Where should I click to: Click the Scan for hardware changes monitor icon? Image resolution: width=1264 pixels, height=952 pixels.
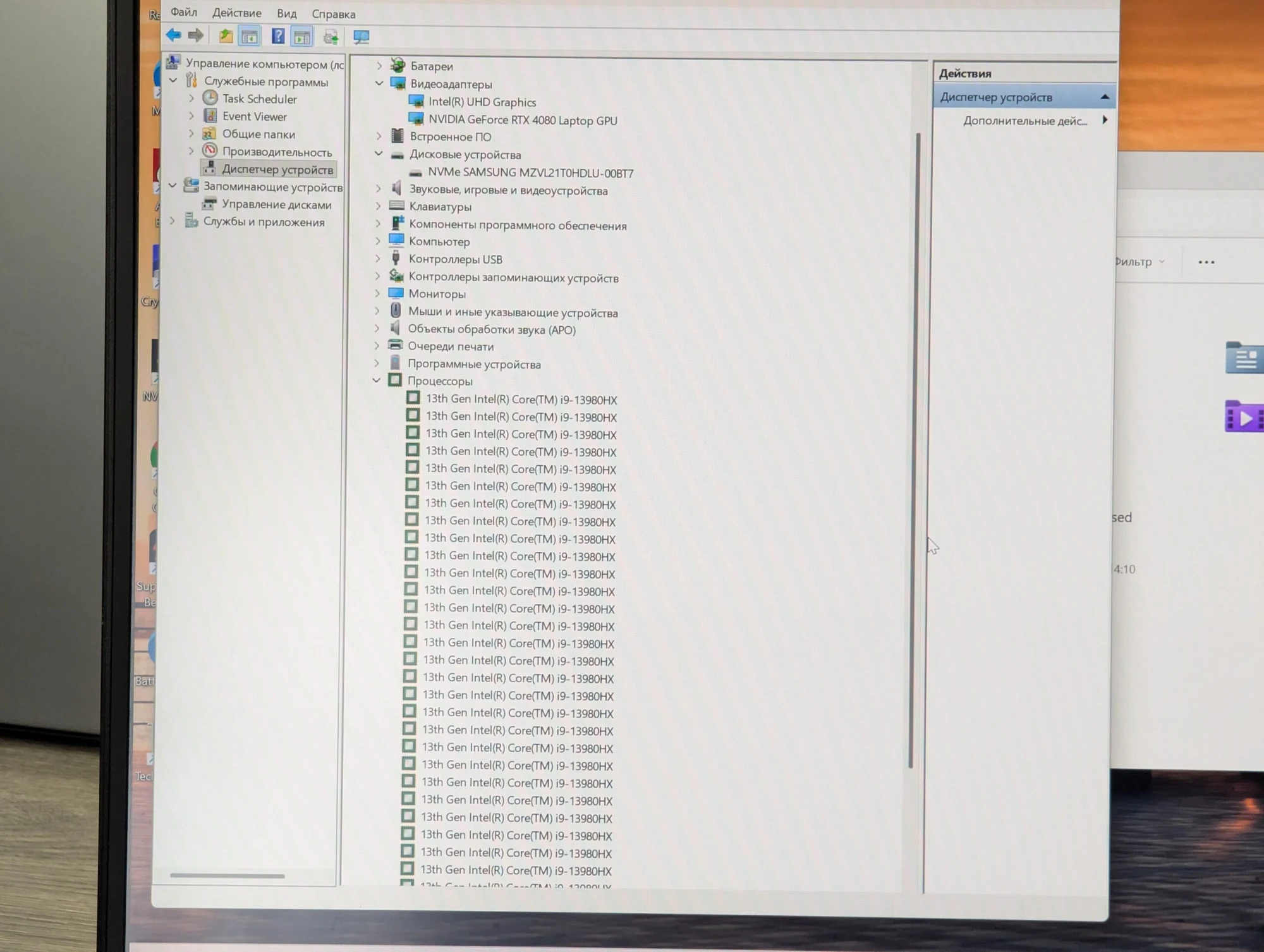click(362, 37)
